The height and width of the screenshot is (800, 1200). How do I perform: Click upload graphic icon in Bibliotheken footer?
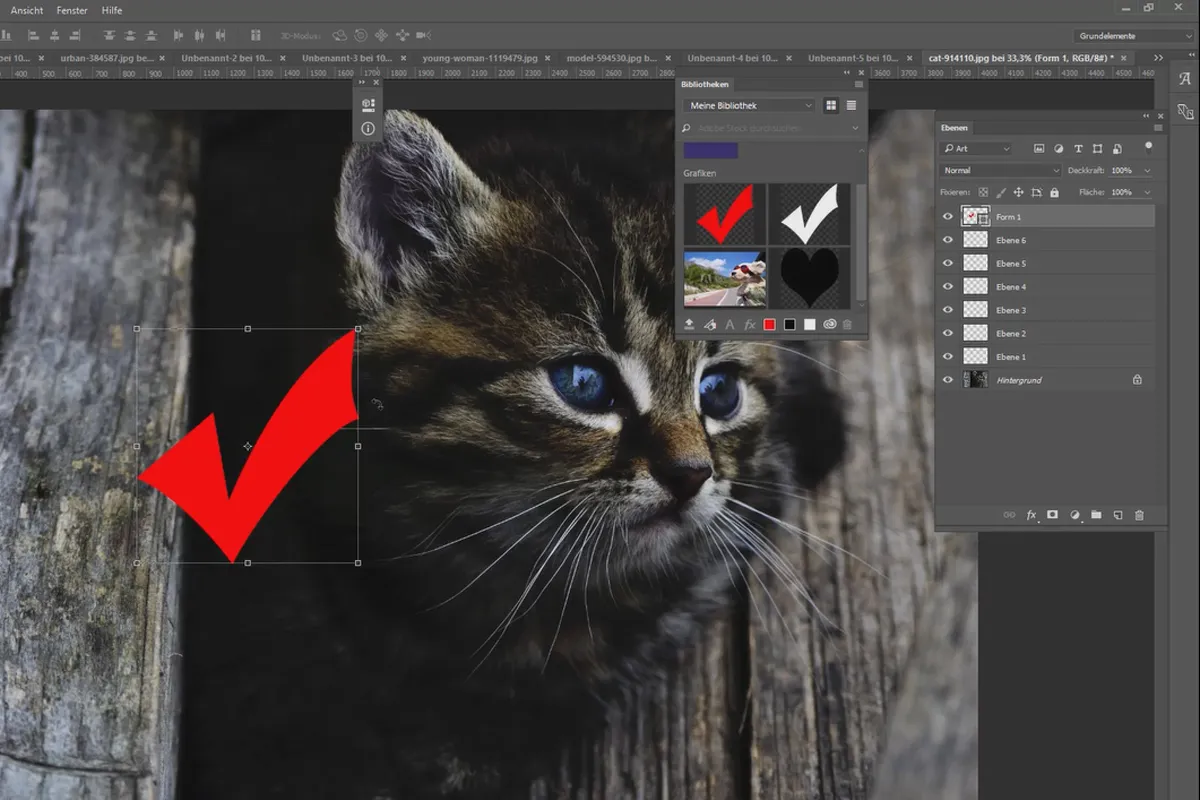(689, 324)
